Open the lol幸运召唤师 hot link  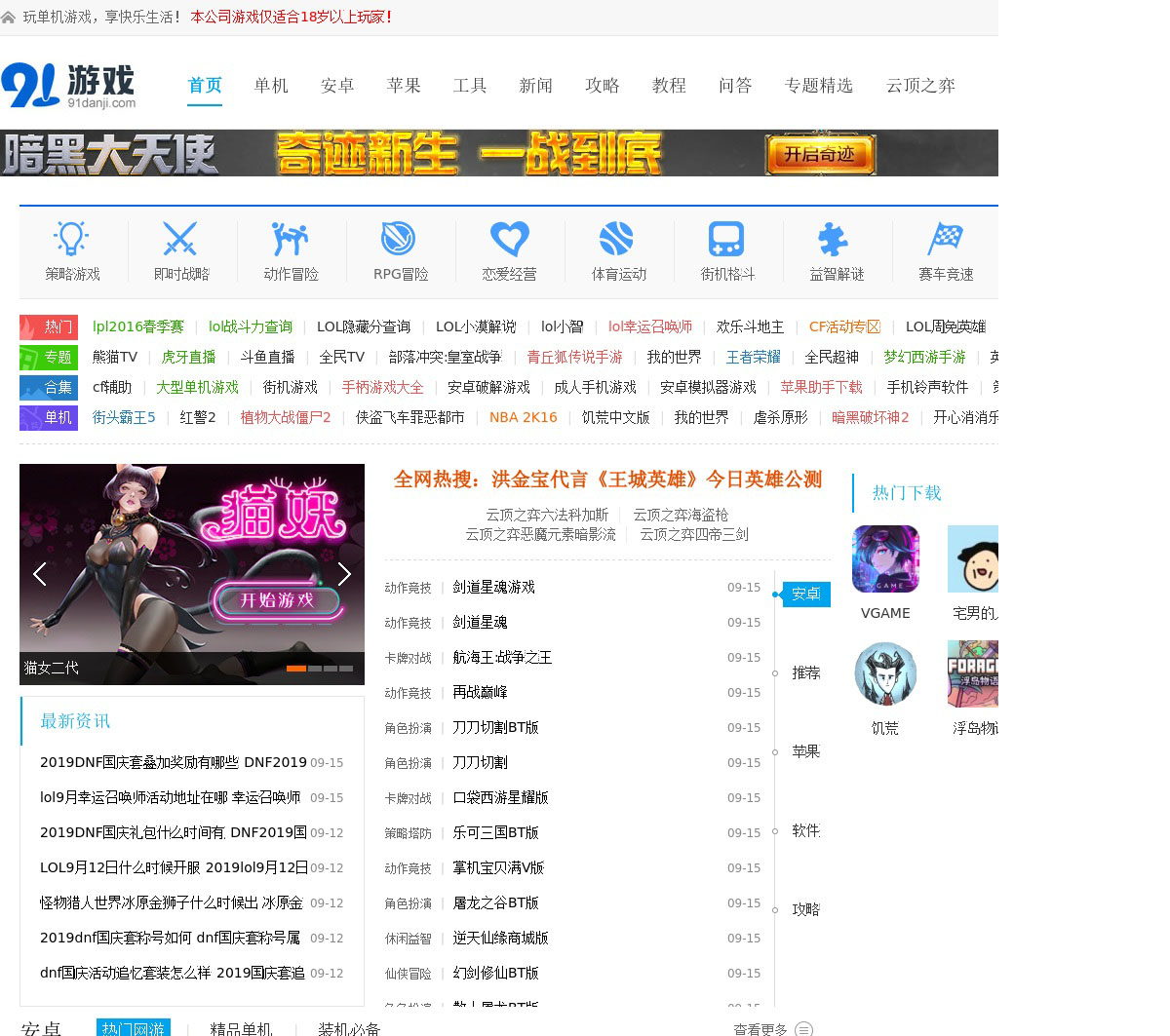tap(650, 326)
